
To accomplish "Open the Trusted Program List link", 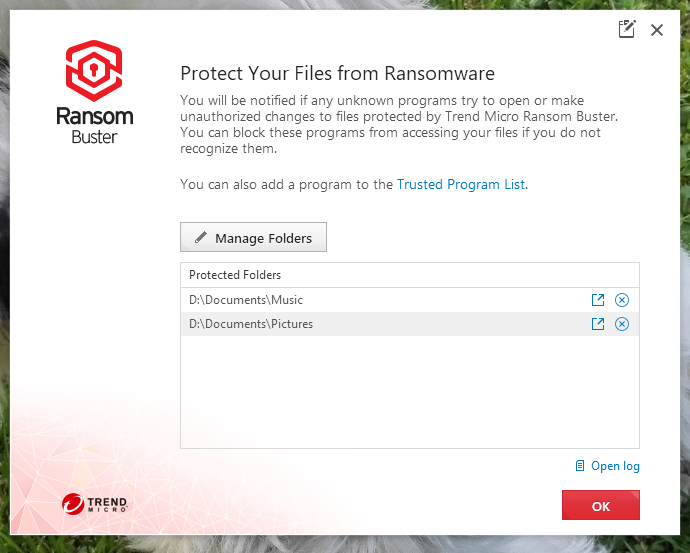I will click(460, 184).
